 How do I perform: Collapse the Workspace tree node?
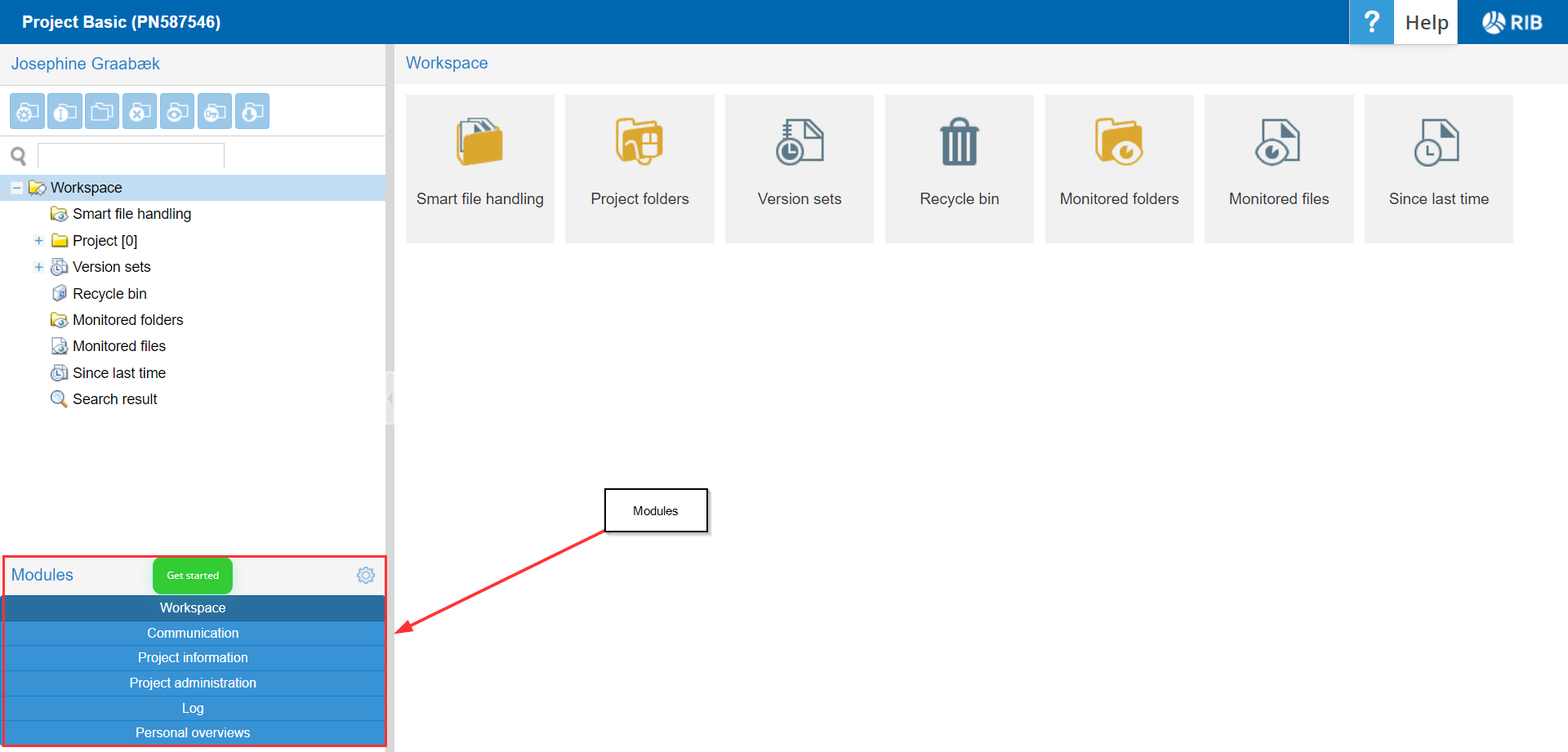(16, 188)
